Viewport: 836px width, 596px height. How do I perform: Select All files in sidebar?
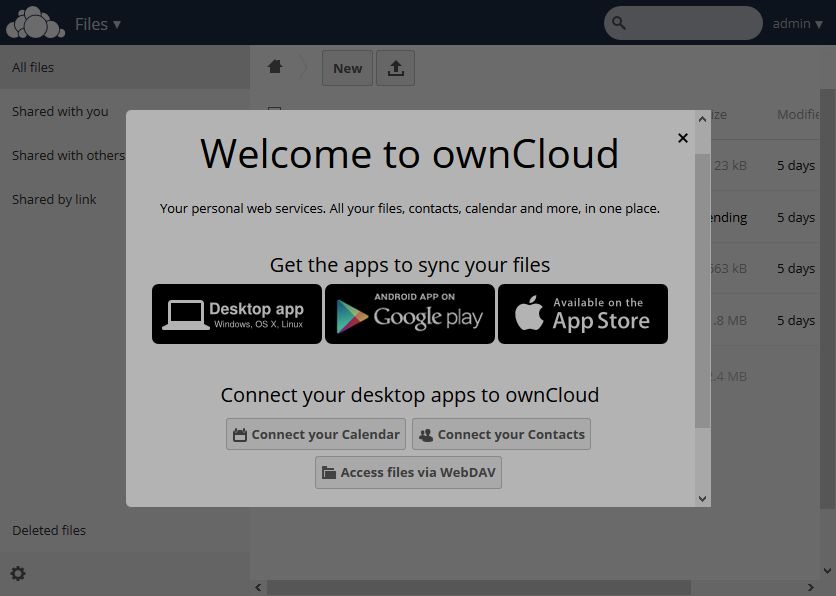(125, 67)
